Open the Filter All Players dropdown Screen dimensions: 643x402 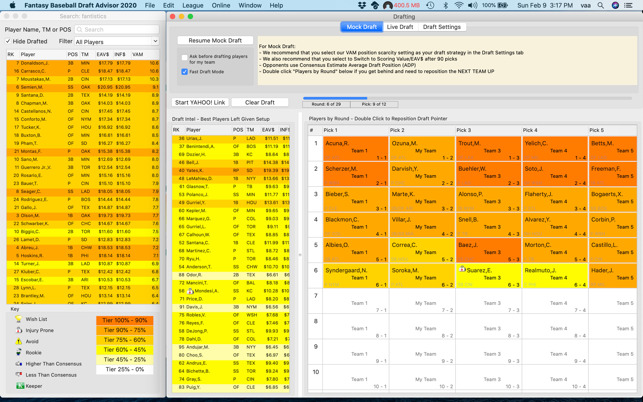[x=116, y=41]
